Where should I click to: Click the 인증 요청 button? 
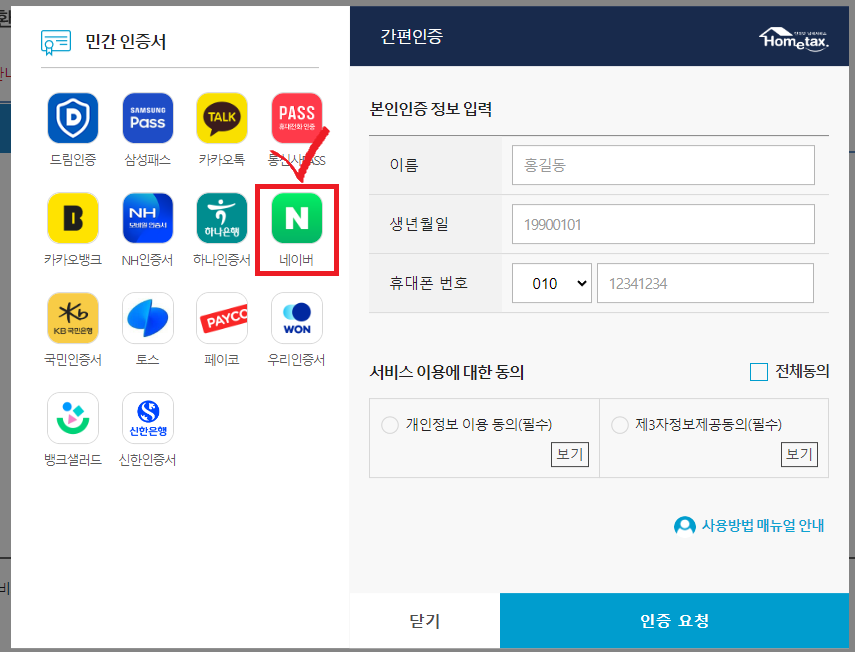[x=675, y=620]
